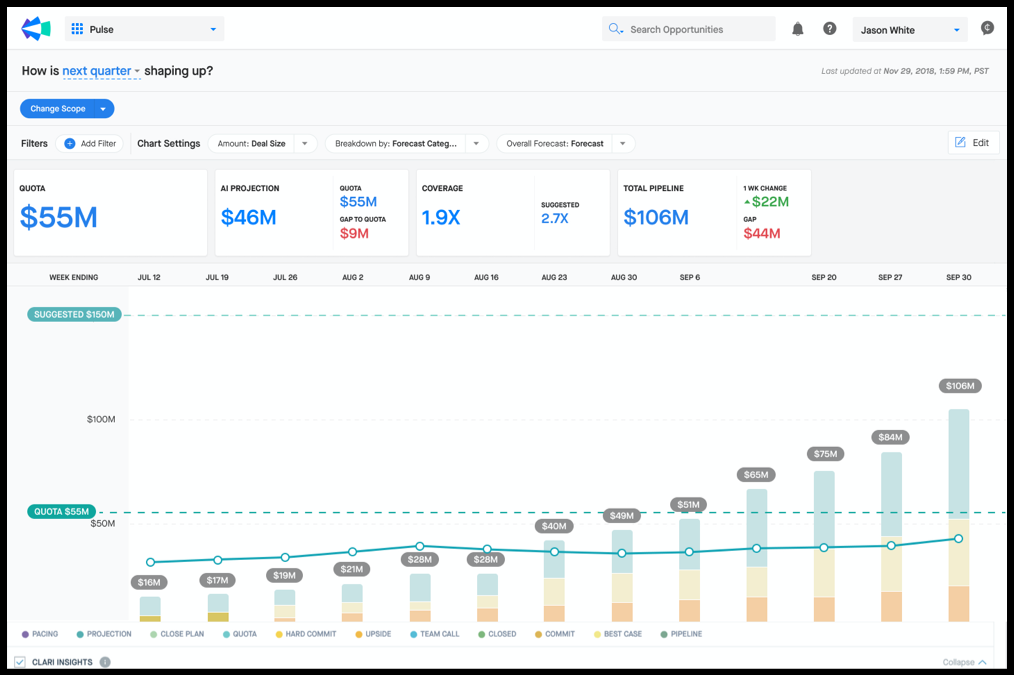Open the Pulse app grid icon
Screen dimensions: 1014x675
[77, 29]
